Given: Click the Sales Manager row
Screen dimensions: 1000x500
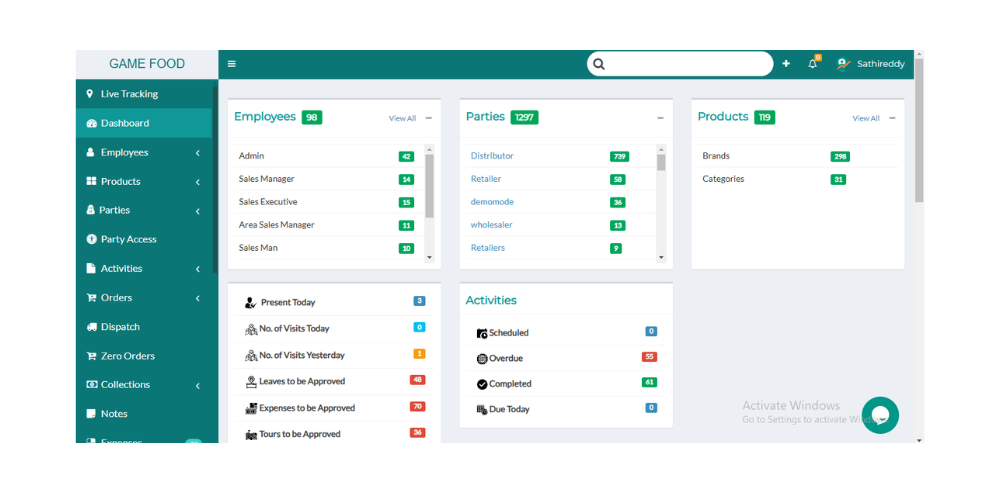Looking at the screenshot, I should [x=327, y=179].
